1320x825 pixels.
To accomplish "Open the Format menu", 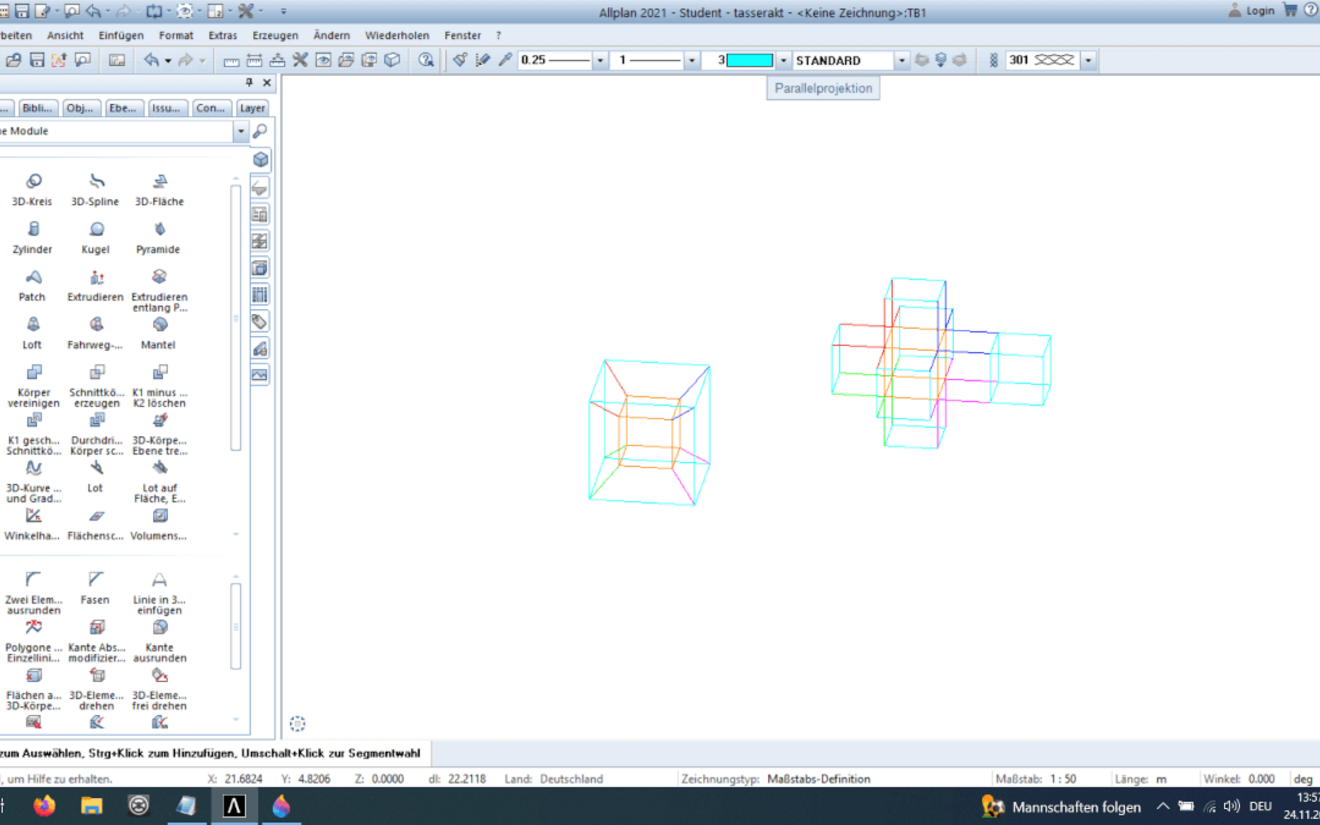I will pos(176,35).
